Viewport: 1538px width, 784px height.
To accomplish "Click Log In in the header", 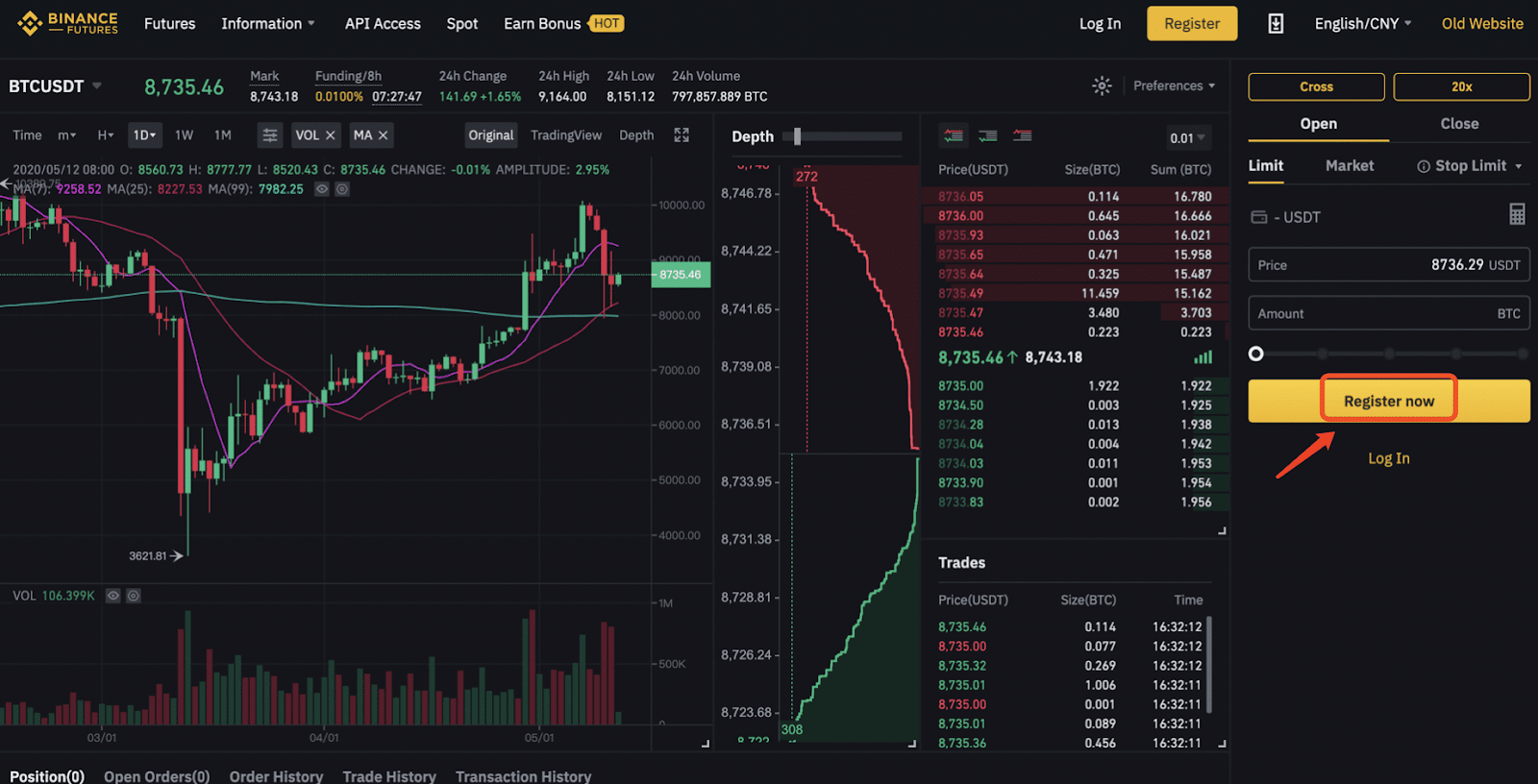I will tap(1100, 24).
